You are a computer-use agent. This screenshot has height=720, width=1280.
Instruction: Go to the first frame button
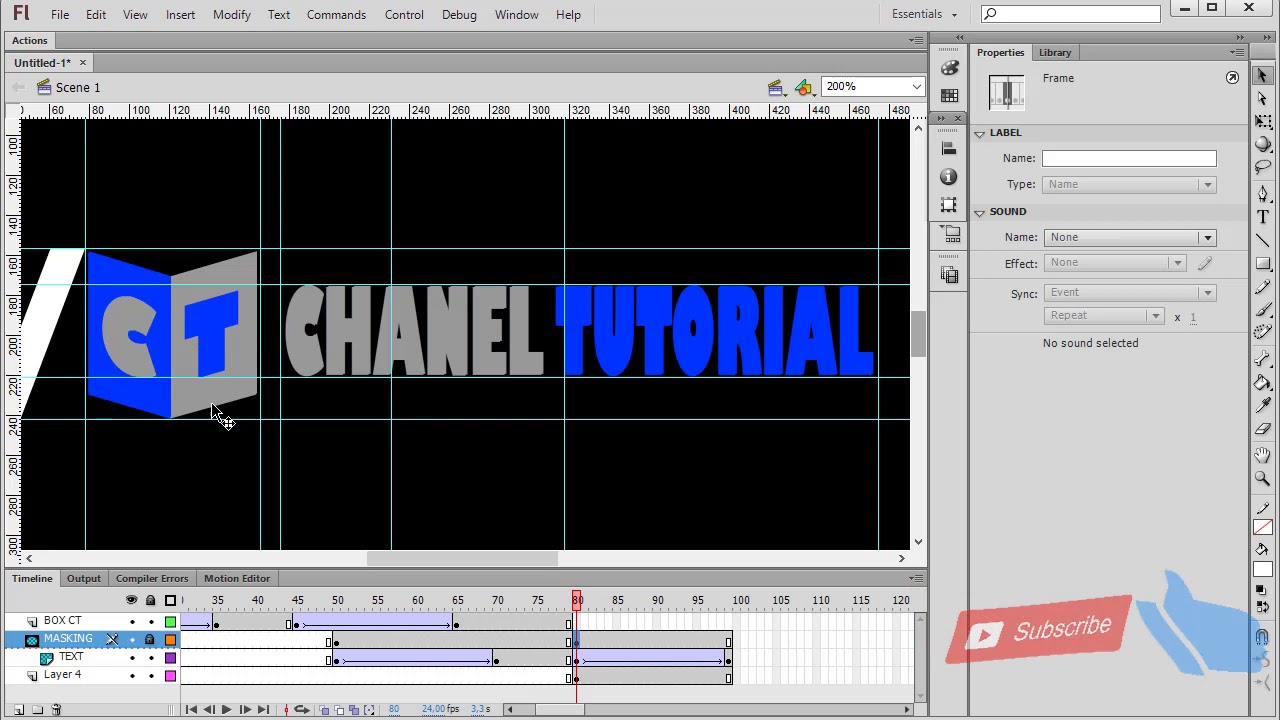click(191, 710)
